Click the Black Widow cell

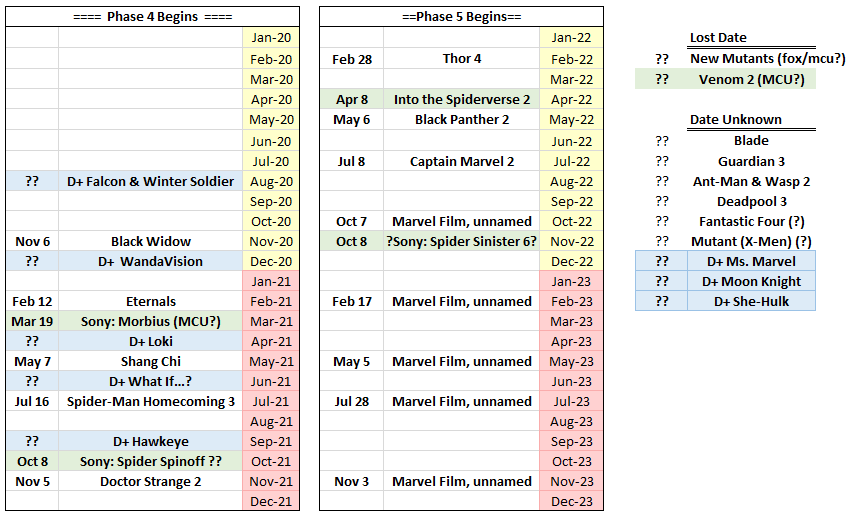tap(150, 241)
